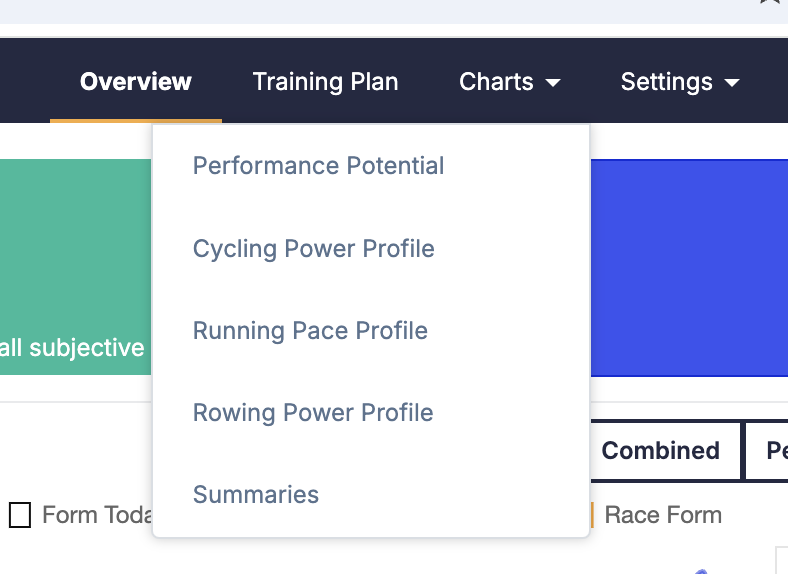
Task: Click the bookmark star icon
Action: coord(771,2)
